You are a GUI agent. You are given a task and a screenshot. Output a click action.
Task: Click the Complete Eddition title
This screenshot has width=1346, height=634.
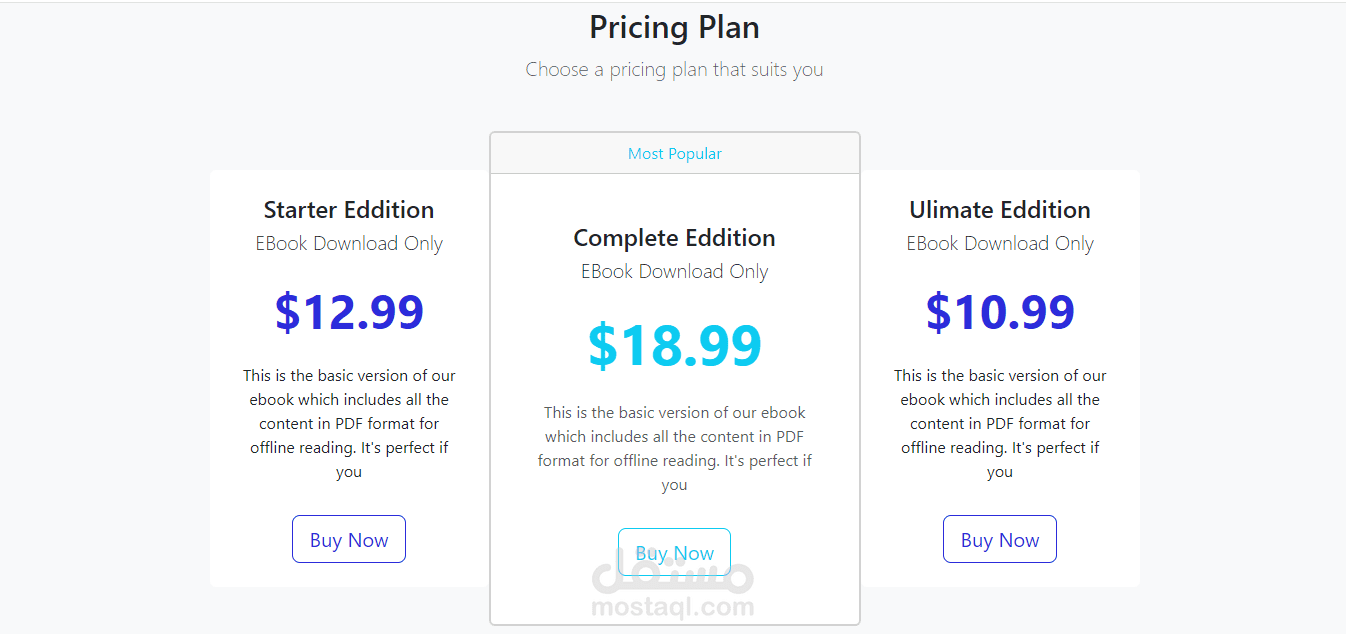pyautogui.click(x=674, y=238)
